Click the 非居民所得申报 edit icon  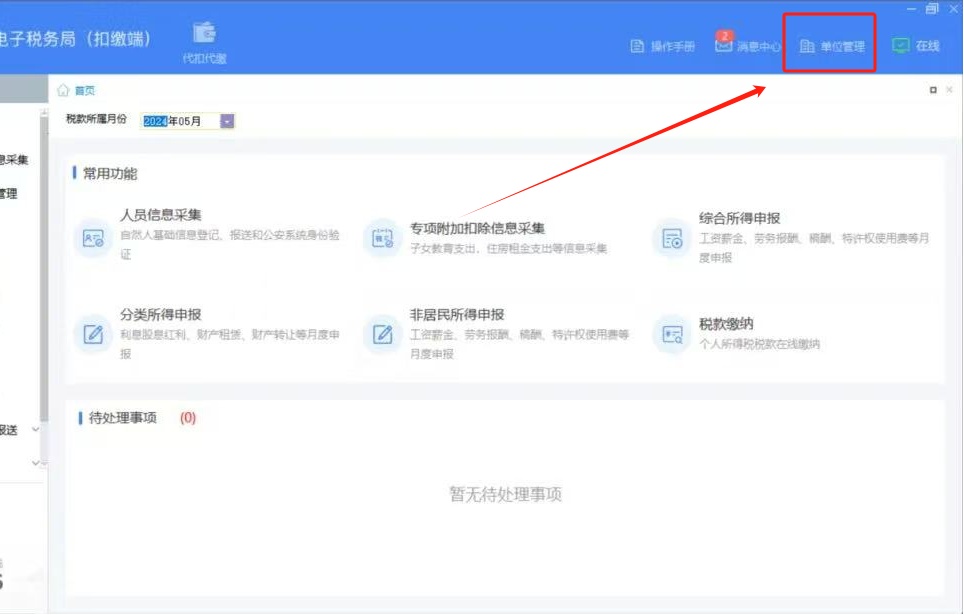point(382,335)
